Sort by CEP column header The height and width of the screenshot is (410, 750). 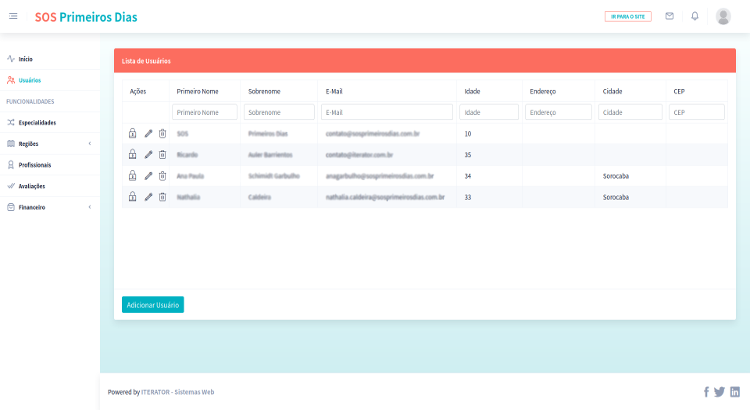tap(679, 91)
